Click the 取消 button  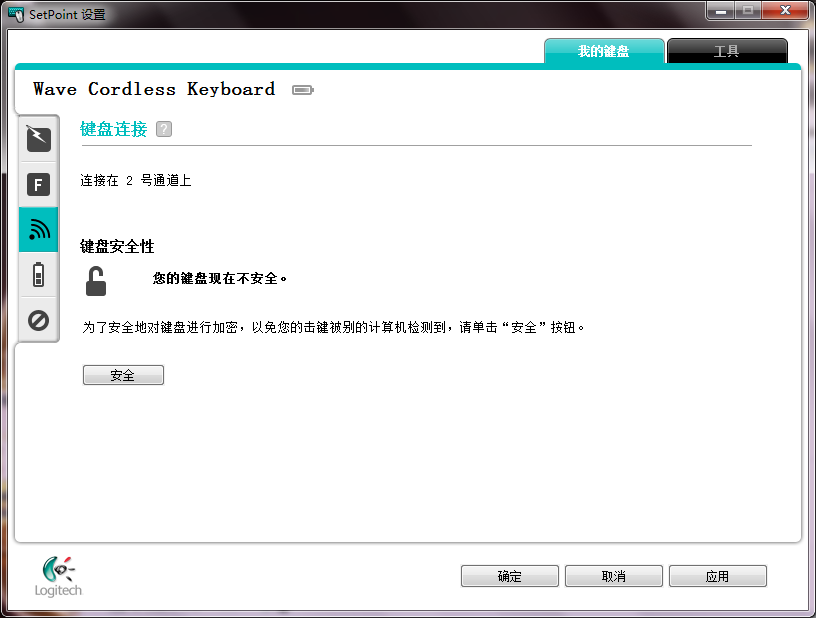(x=614, y=576)
